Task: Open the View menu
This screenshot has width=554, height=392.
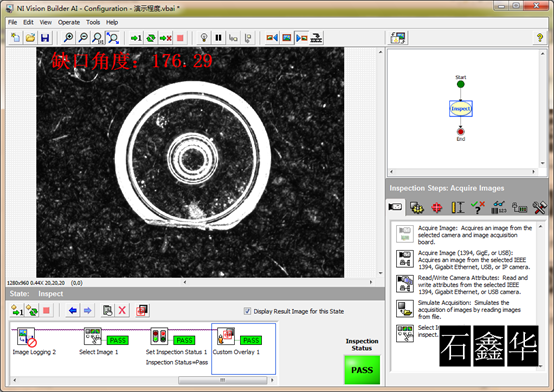Action: (46, 22)
